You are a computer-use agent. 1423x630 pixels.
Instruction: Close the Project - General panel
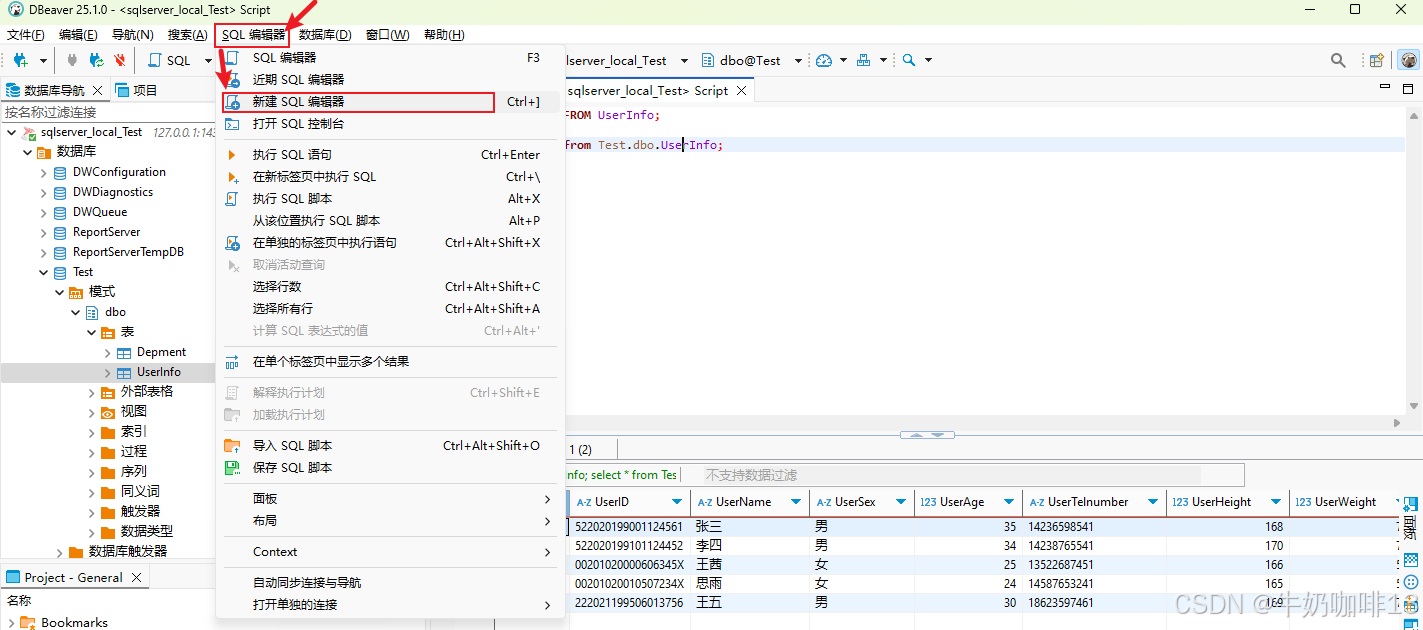137,577
